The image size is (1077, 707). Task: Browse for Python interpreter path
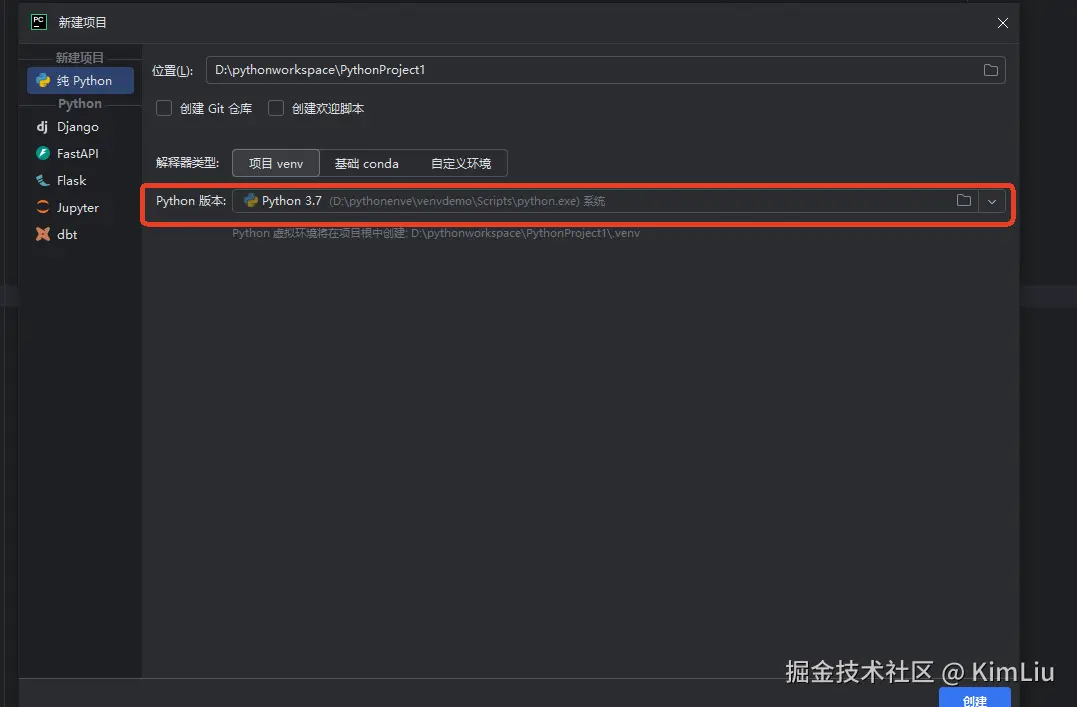964,201
